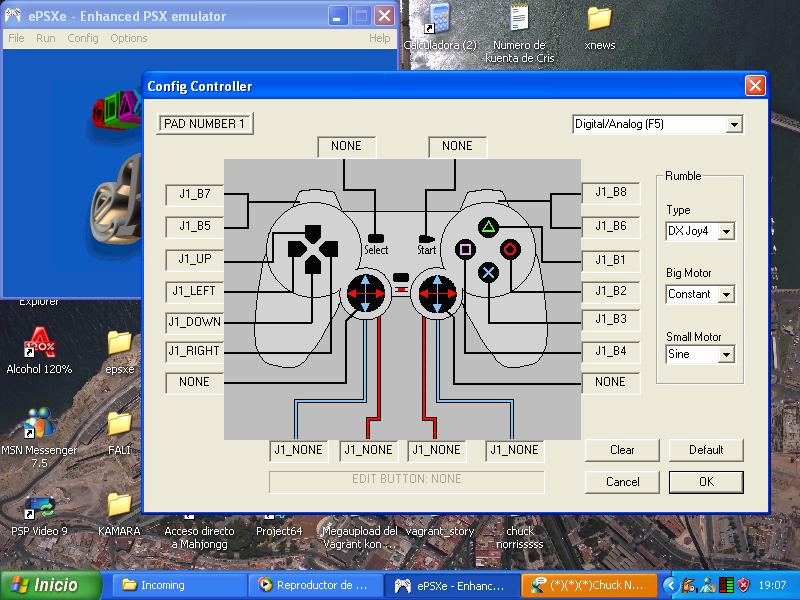Select the J1_B2 mapping field
Image resolution: width=800 pixels, height=600 pixels.
[x=611, y=291]
